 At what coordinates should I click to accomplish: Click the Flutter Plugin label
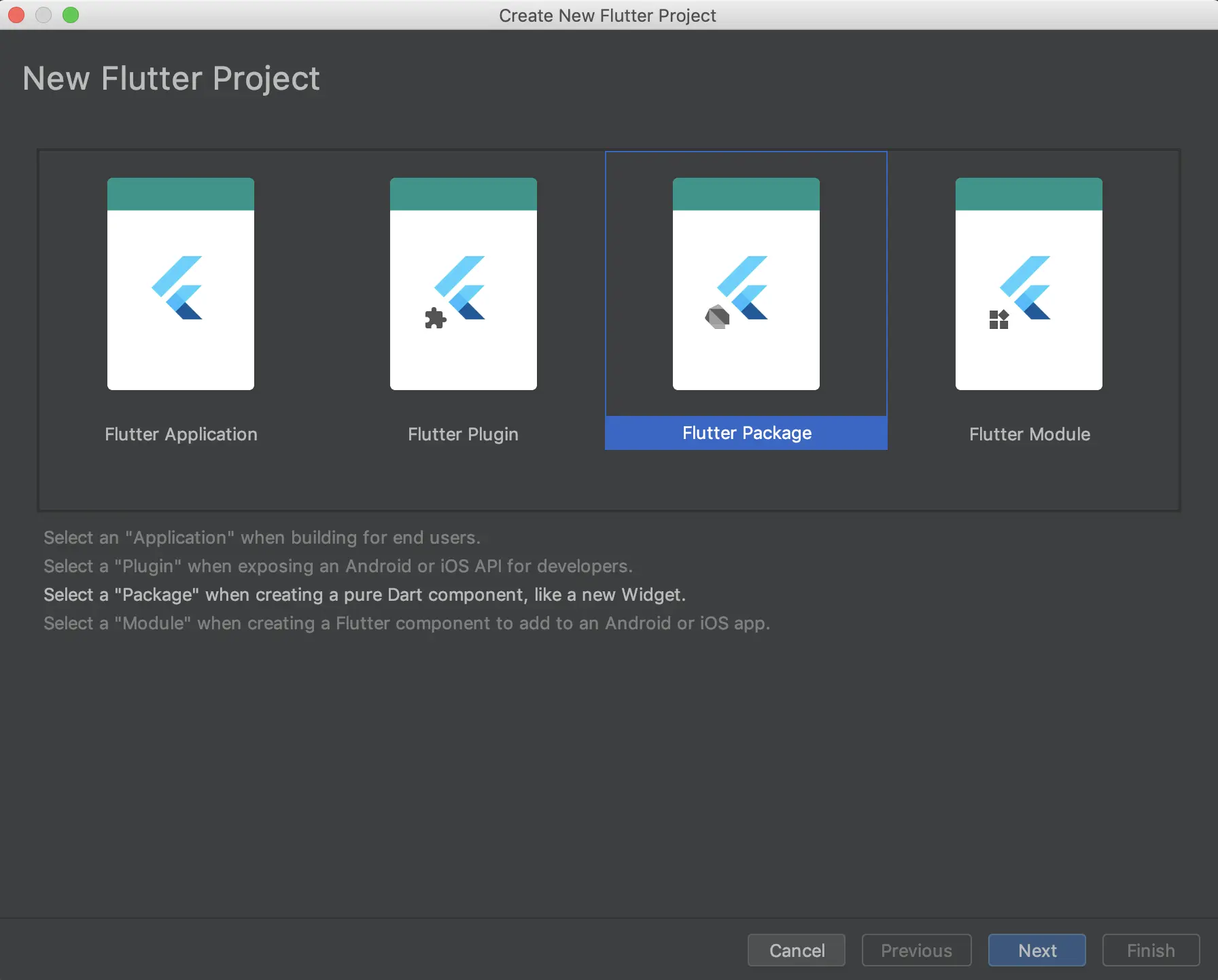[x=464, y=434]
